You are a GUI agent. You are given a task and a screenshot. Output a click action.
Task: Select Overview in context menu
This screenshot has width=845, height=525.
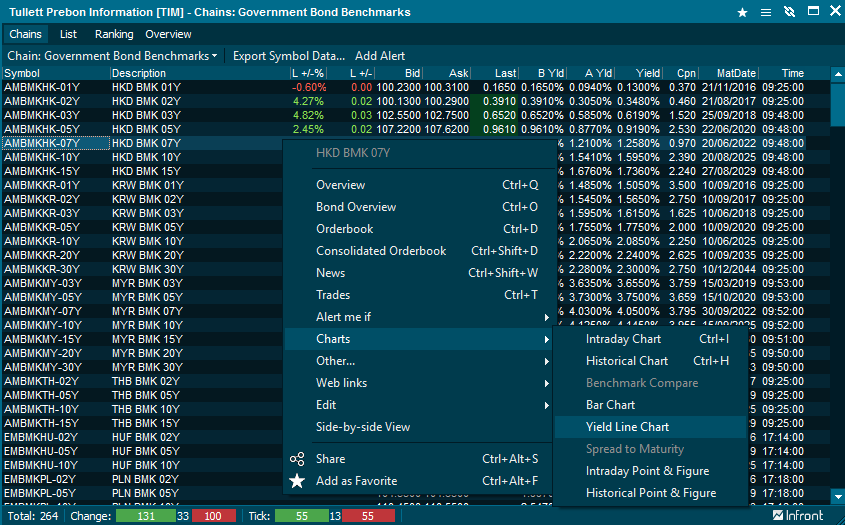419,185
